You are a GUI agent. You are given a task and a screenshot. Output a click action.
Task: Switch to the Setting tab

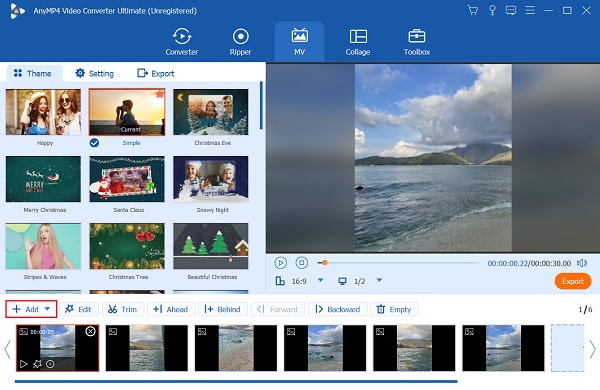coord(95,73)
